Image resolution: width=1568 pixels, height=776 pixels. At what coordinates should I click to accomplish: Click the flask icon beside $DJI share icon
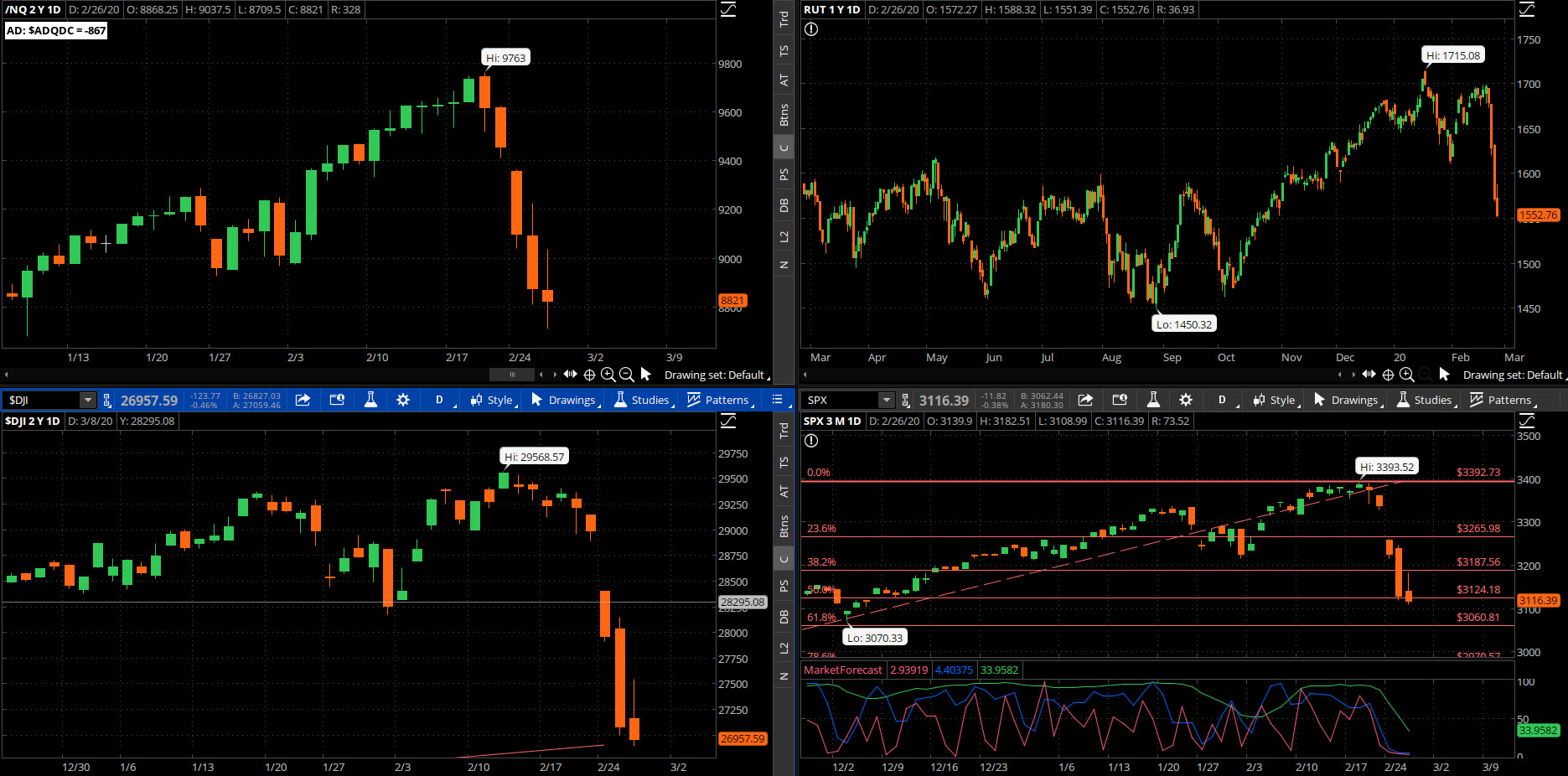[x=370, y=400]
